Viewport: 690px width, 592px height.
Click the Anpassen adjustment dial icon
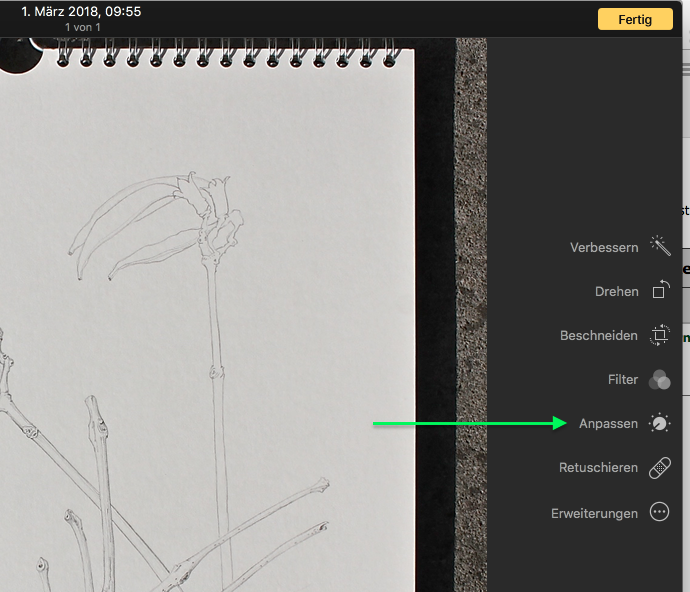pyautogui.click(x=659, y=424)
